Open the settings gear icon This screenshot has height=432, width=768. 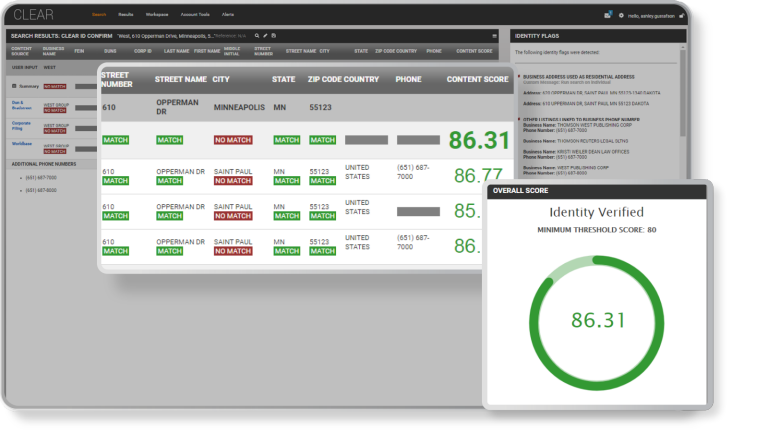pos(621,15)
